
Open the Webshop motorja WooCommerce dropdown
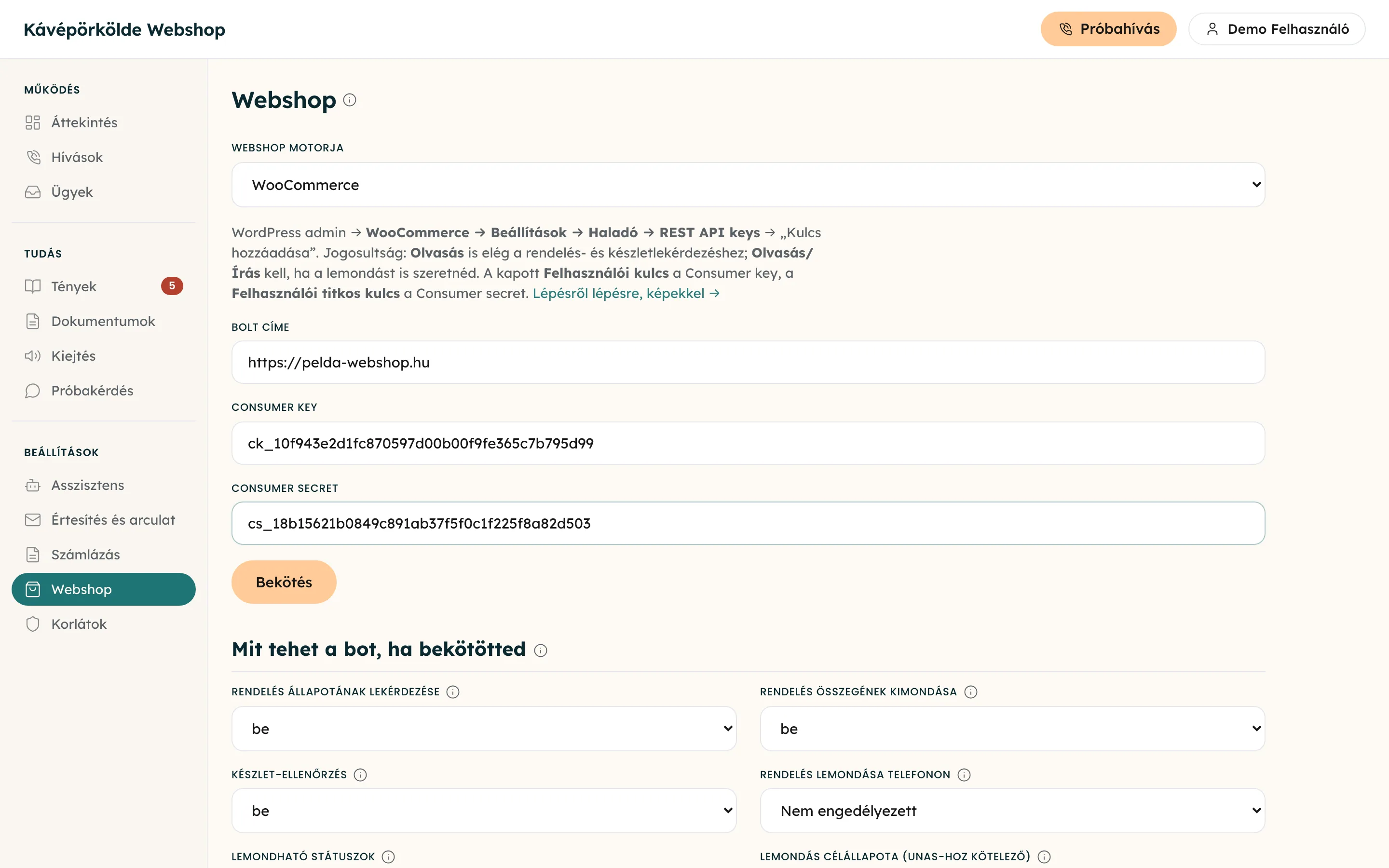[748, 185]
